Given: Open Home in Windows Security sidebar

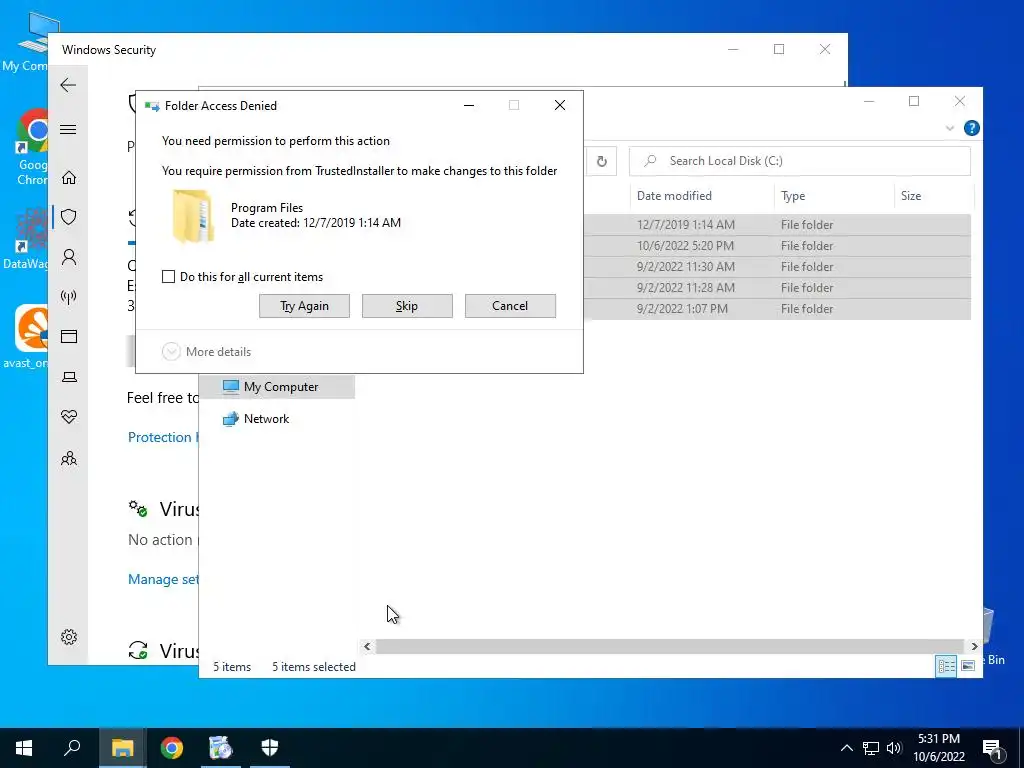Looking at the screenshot, I should pos(69,178).
